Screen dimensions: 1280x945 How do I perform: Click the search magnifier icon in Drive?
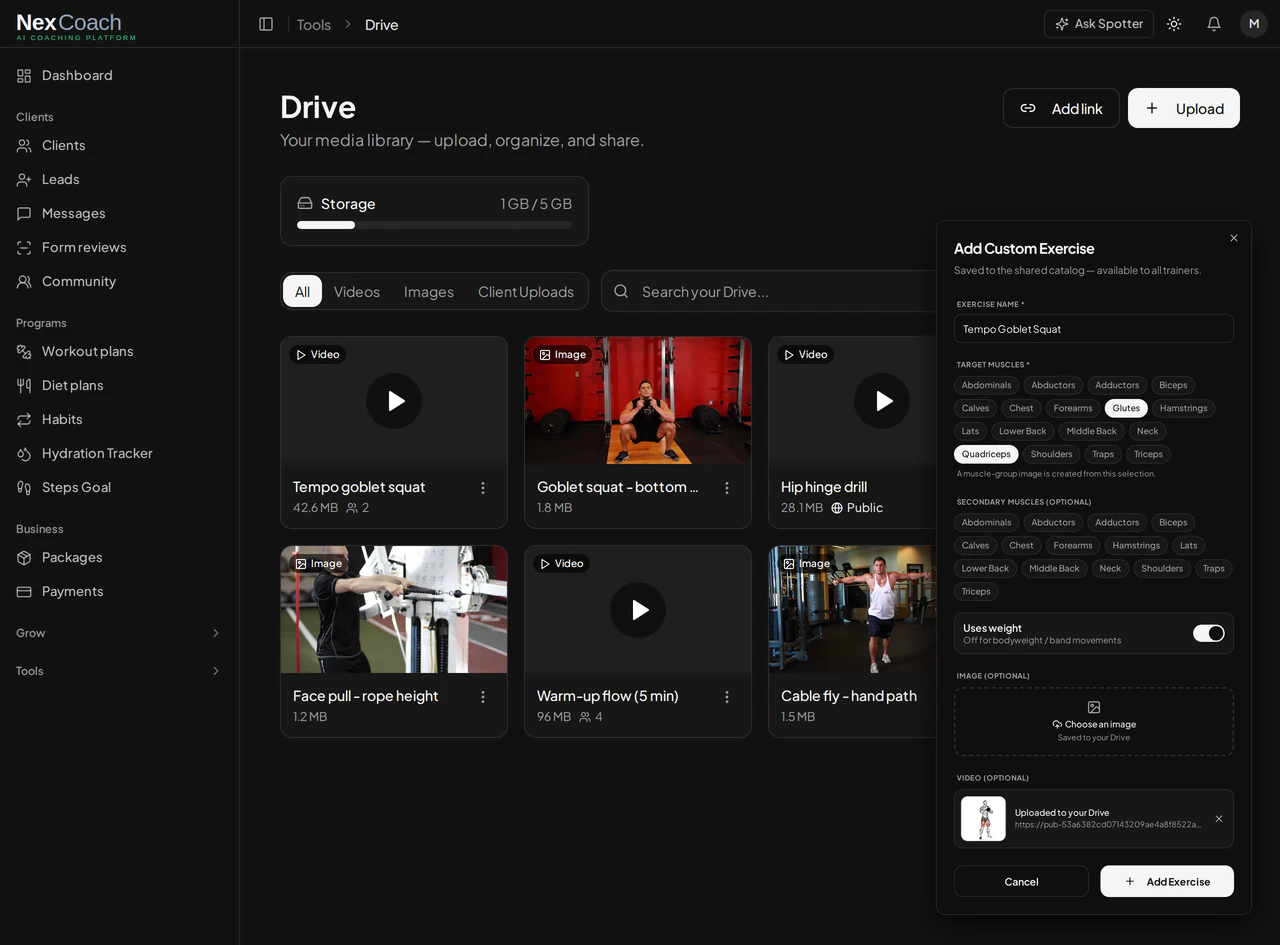click(x=621, y=291)
